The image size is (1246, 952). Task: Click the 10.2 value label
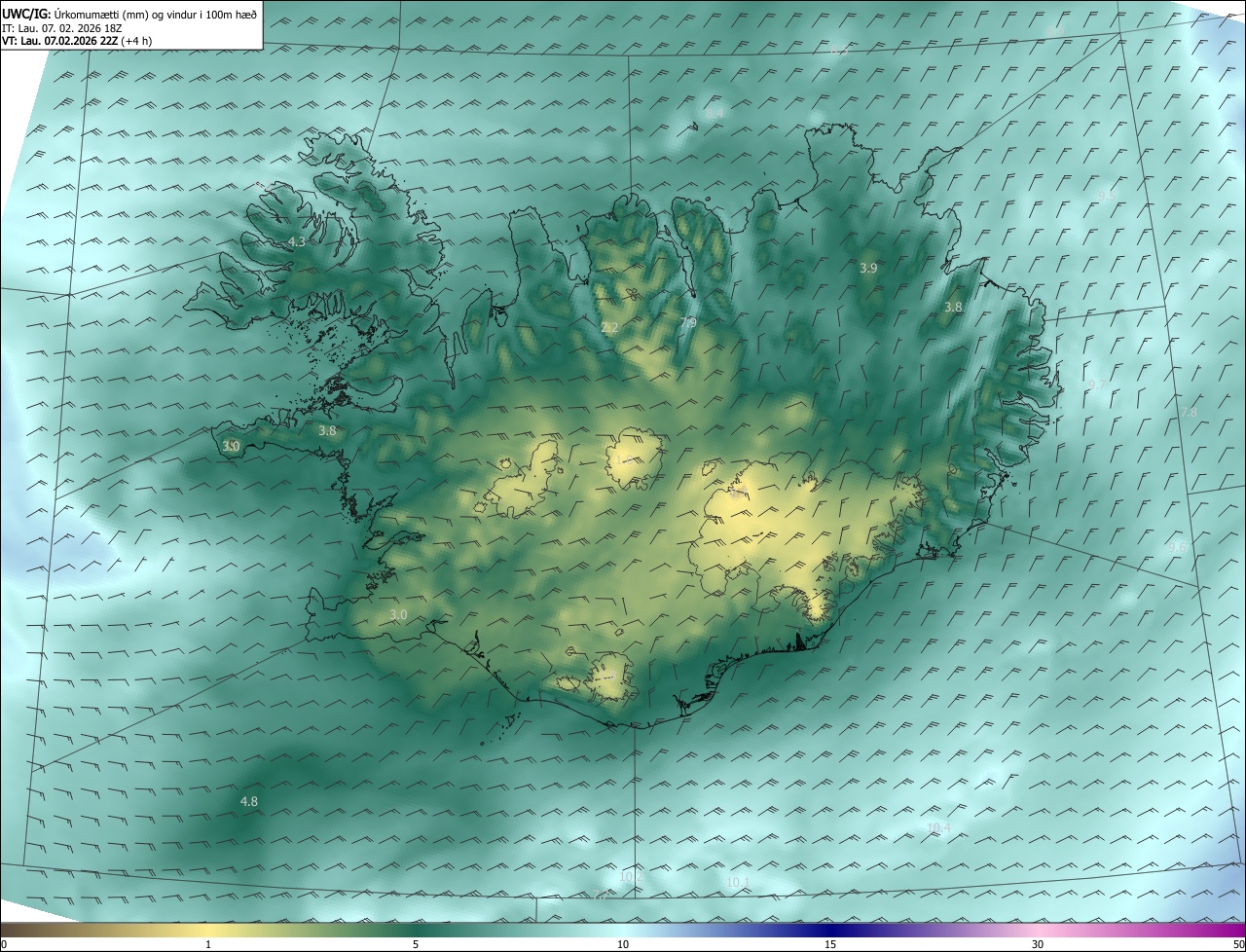(x=631, y=876)
